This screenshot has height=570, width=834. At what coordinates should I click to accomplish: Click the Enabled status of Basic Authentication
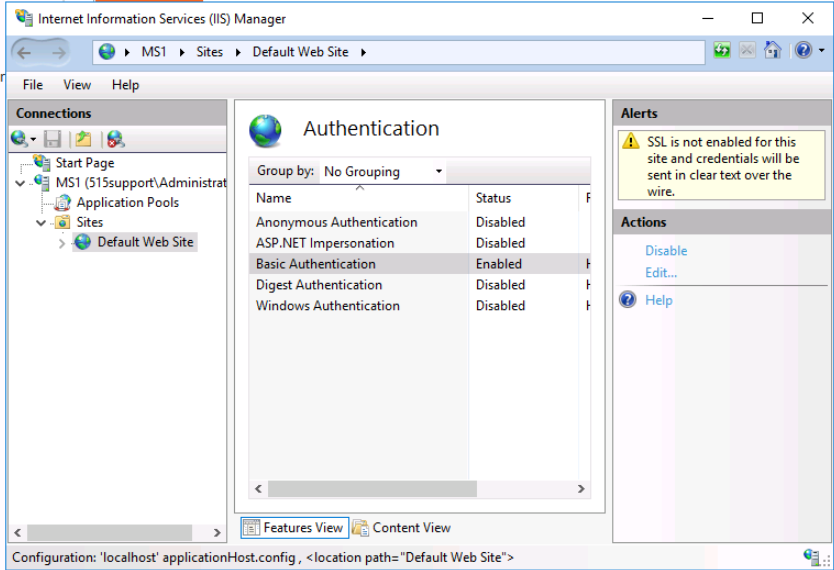click(x=498, y=264)
